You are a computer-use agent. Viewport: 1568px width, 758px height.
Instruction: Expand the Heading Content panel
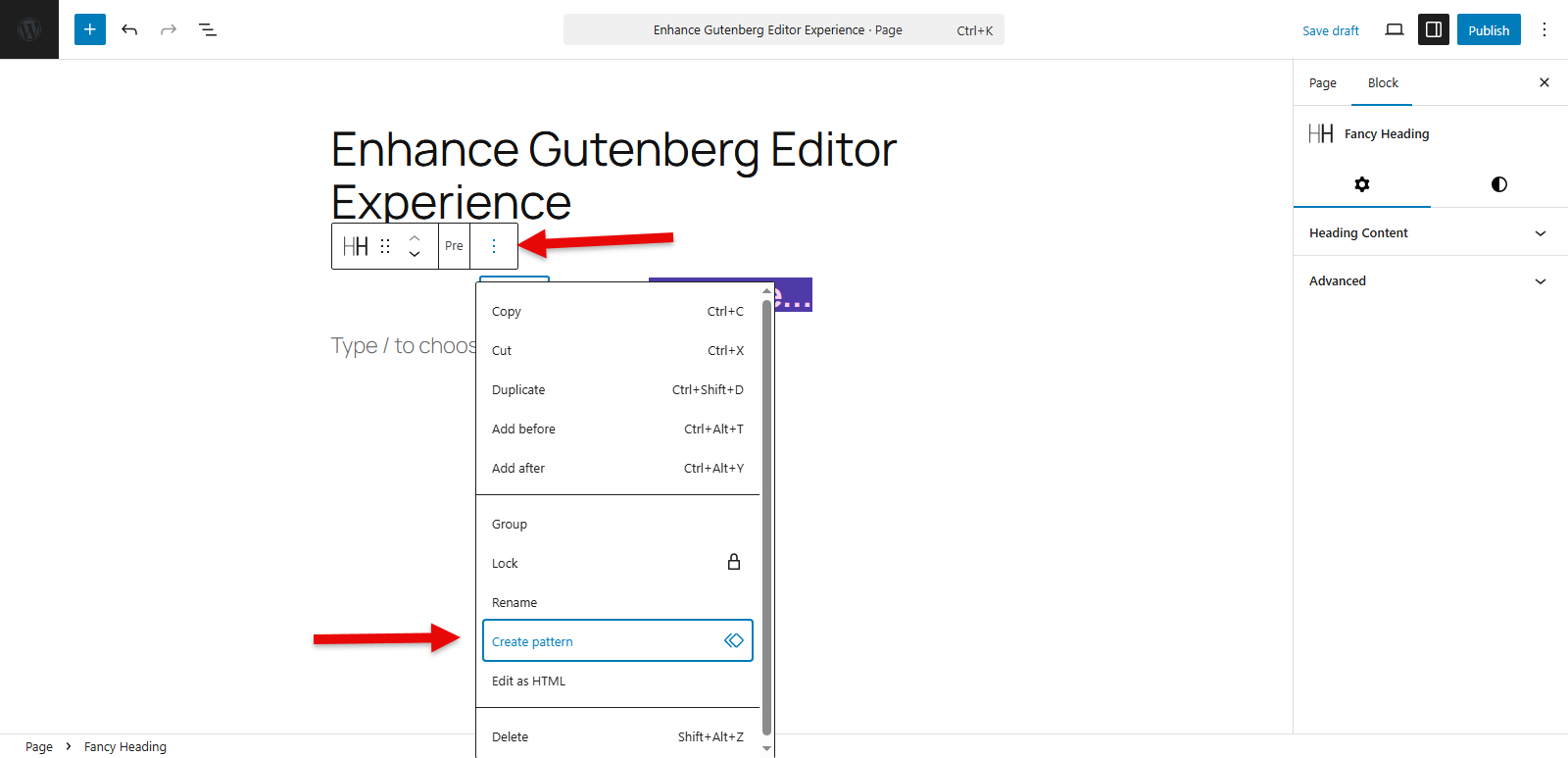(1431, 232)
